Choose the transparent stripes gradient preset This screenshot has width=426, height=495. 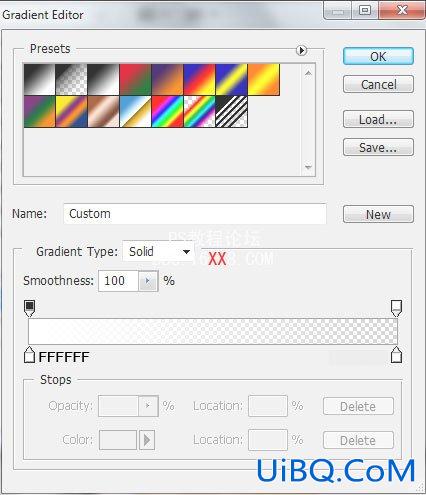[231, 112]
